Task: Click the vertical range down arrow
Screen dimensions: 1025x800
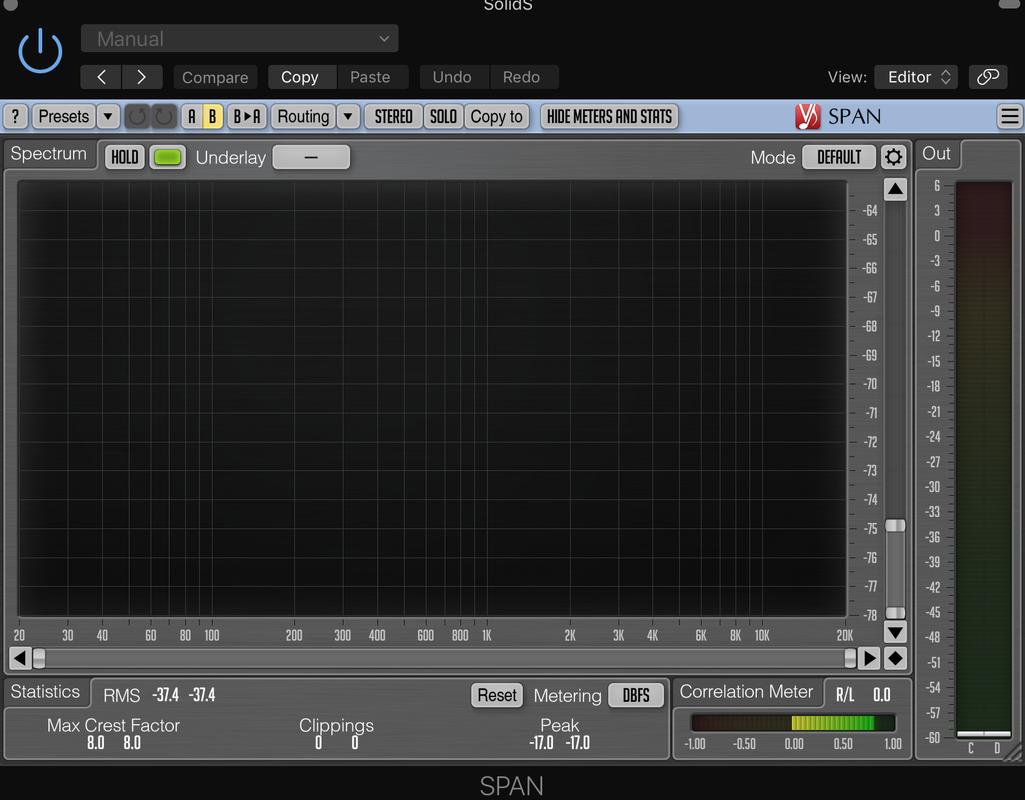Action: [x=895, y=632]
